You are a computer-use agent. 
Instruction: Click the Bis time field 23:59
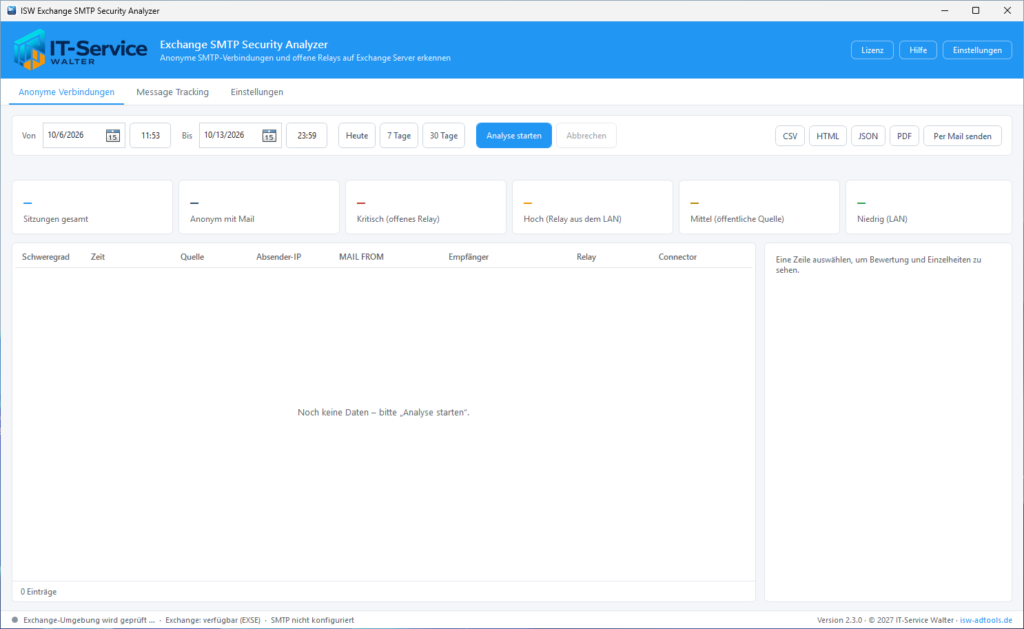click(x=306, y=135)
